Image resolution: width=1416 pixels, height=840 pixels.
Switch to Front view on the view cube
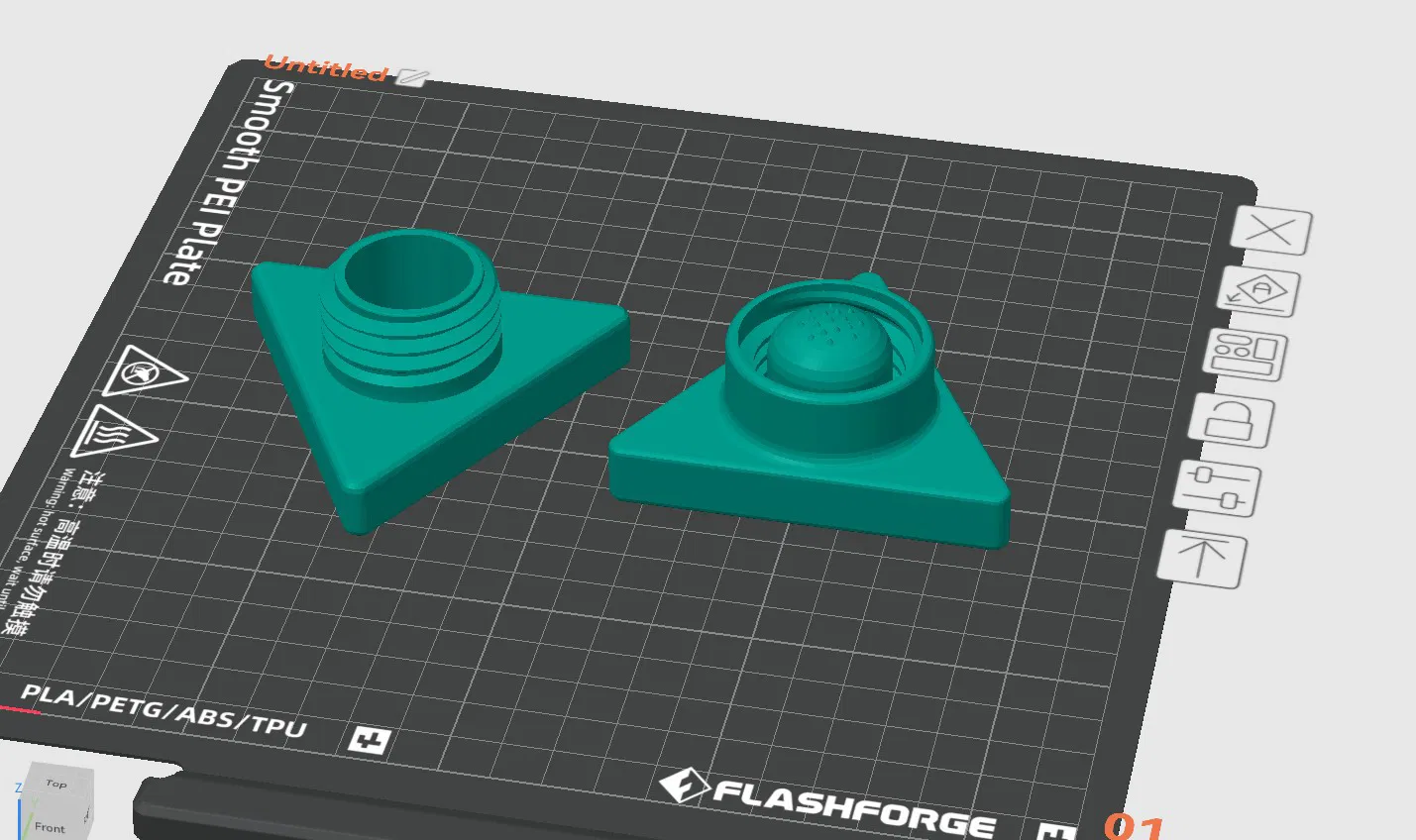pos(50,826)
